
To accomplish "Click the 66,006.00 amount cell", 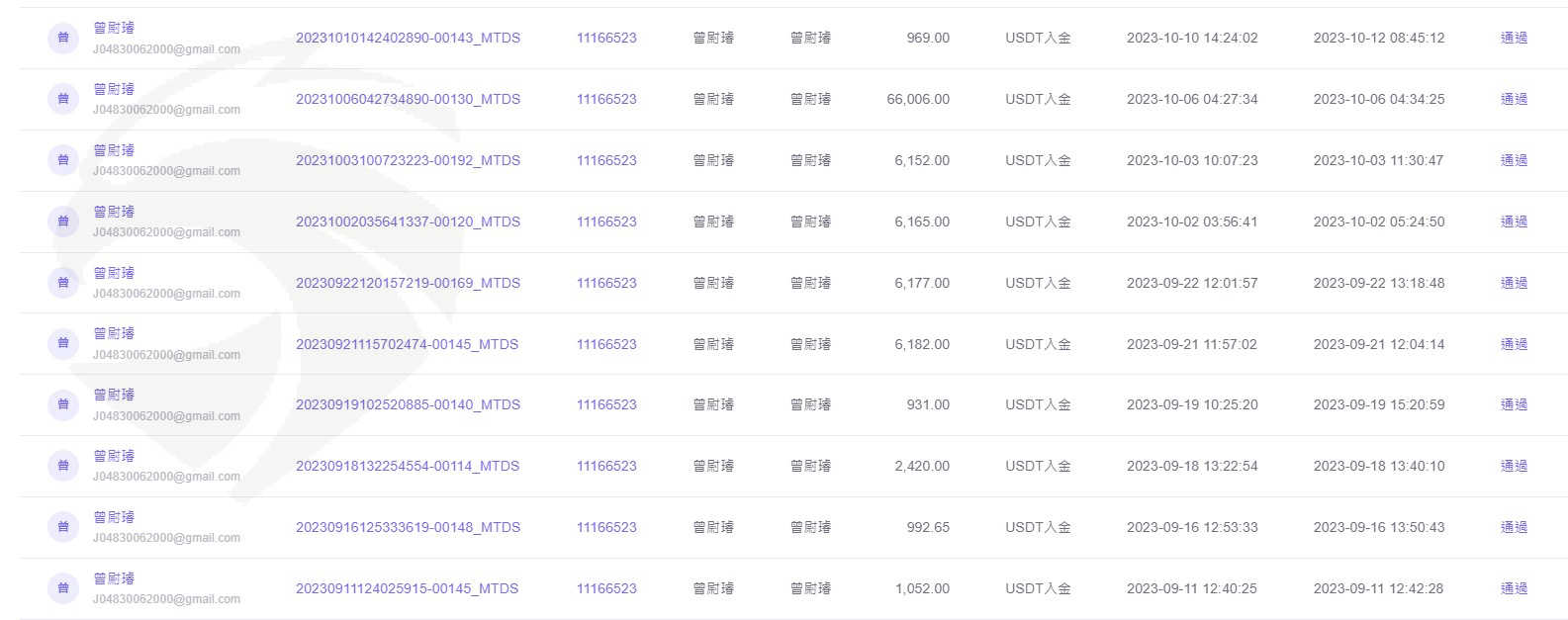I will pyautogui.click(x=918, y=99).
